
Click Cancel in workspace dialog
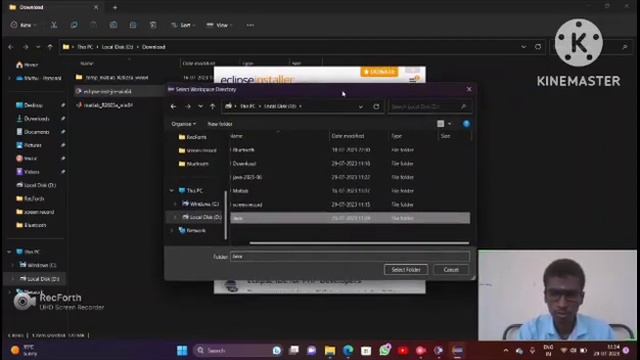tap(451, 270)
